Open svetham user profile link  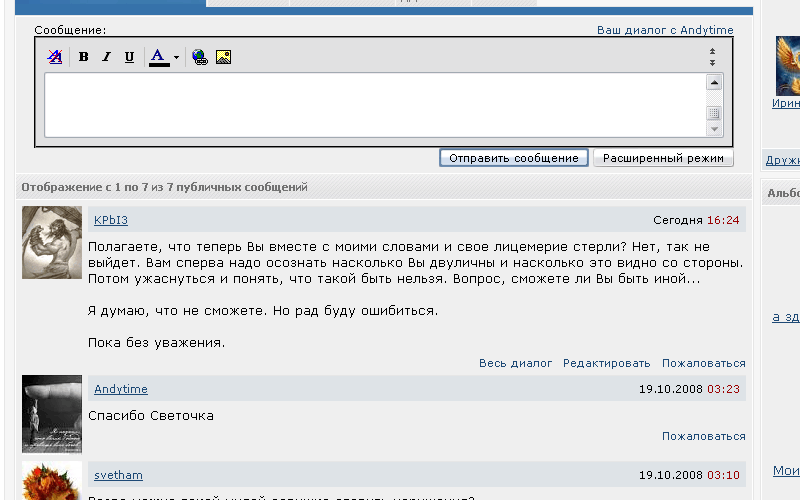pyautogui.click(x=117, y=475)
